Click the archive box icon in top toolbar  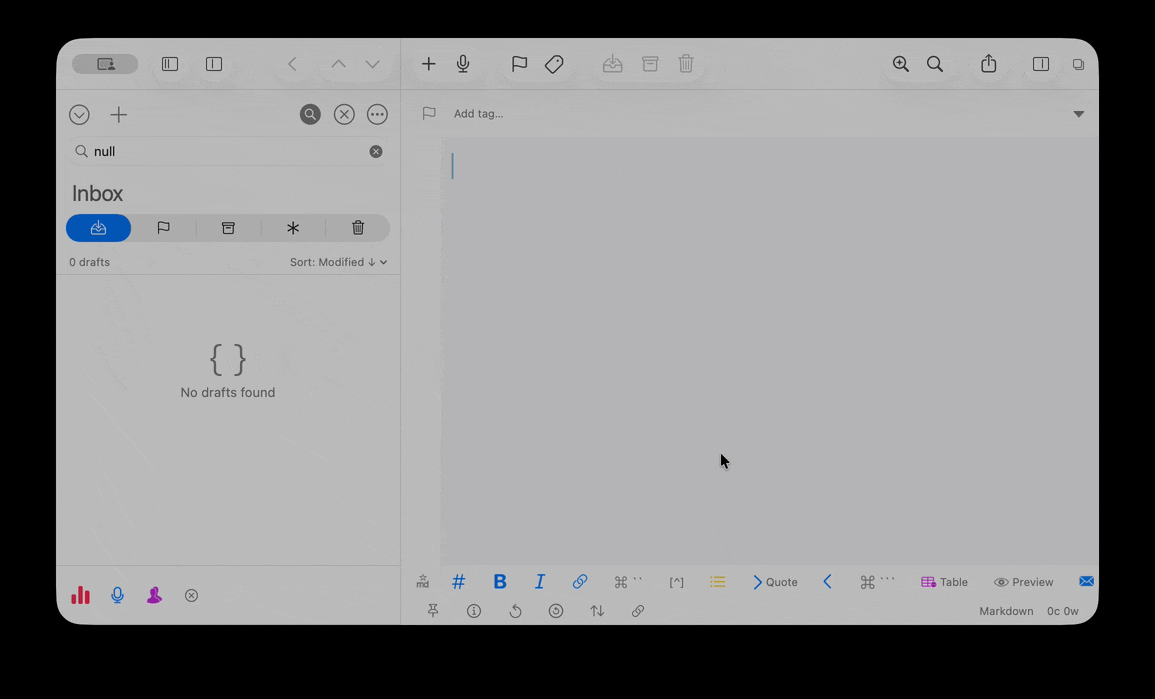[650, 64]
